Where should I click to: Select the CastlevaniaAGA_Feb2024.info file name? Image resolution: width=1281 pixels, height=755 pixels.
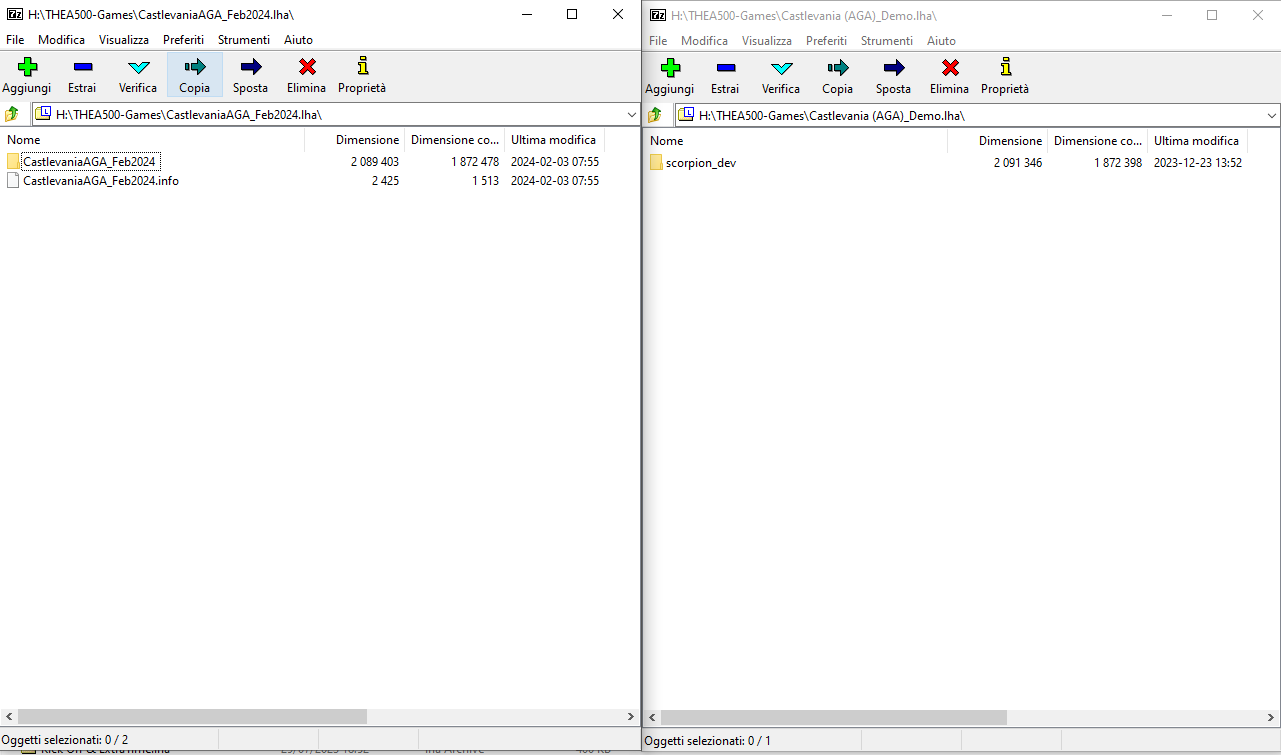(x=101, y=181)
